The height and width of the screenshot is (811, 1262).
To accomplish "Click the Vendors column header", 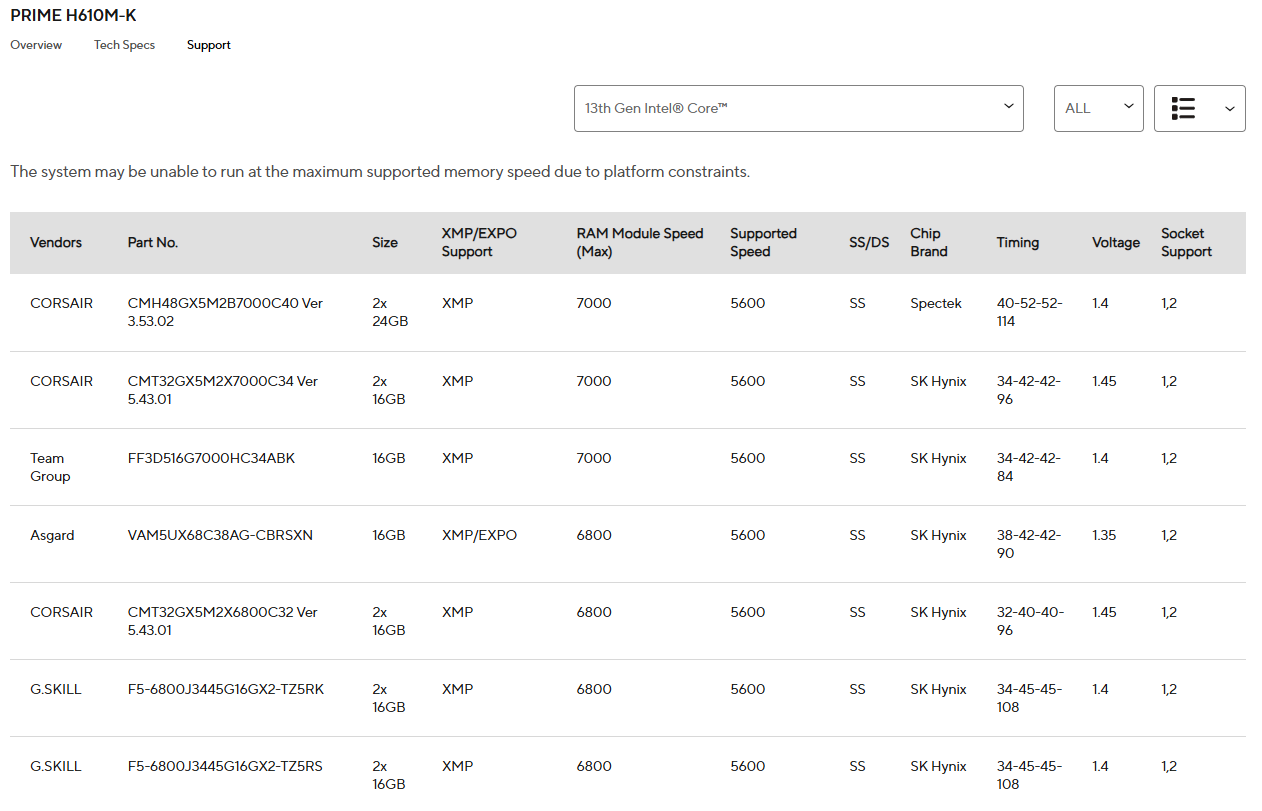I will [56, 242].
